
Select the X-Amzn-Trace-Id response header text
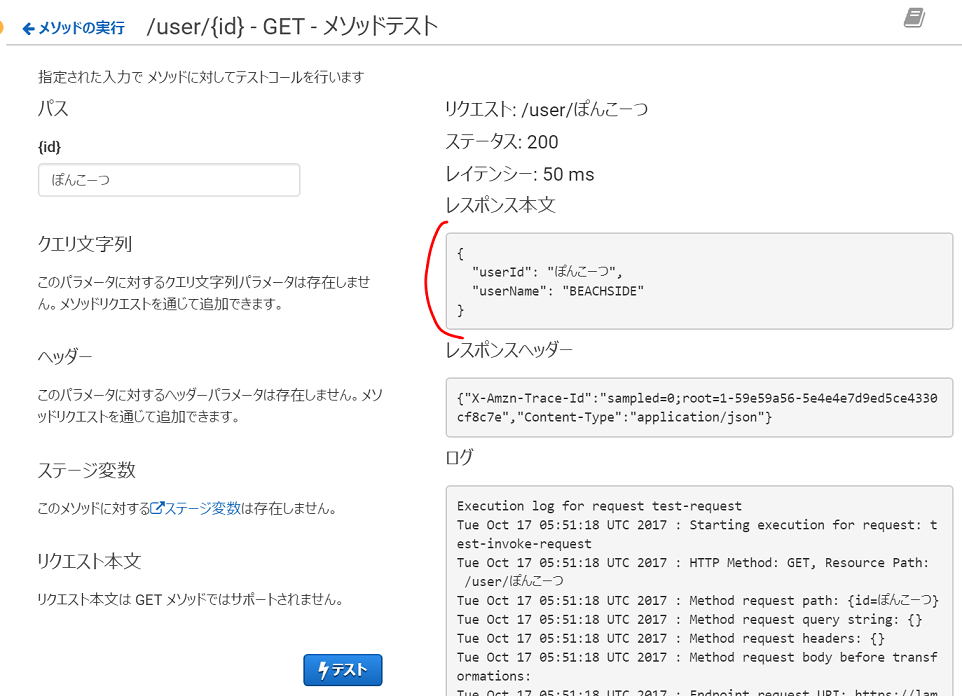pos(697,408)
